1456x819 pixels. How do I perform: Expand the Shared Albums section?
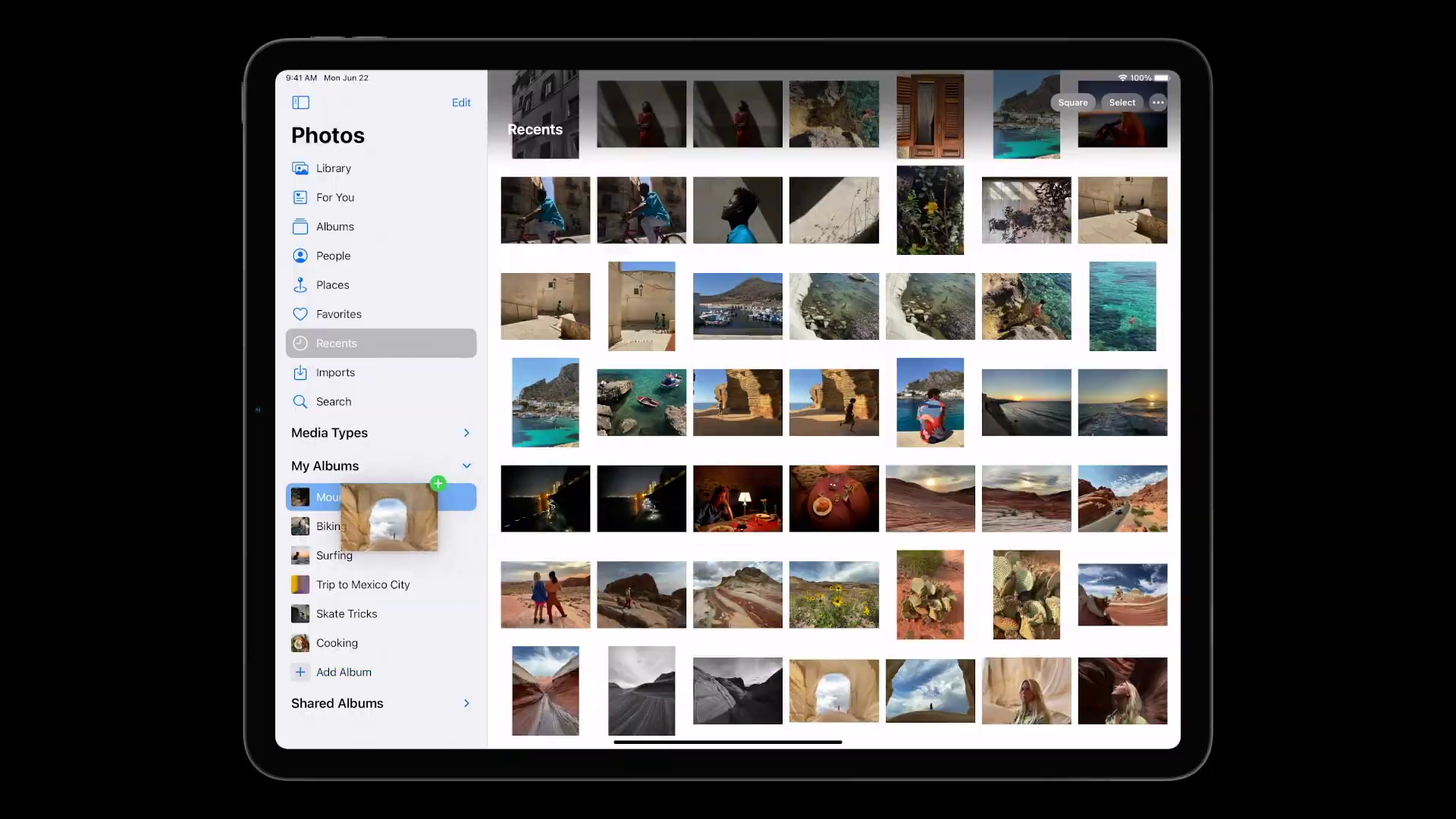pyautogui.click(x=466, y=703)
